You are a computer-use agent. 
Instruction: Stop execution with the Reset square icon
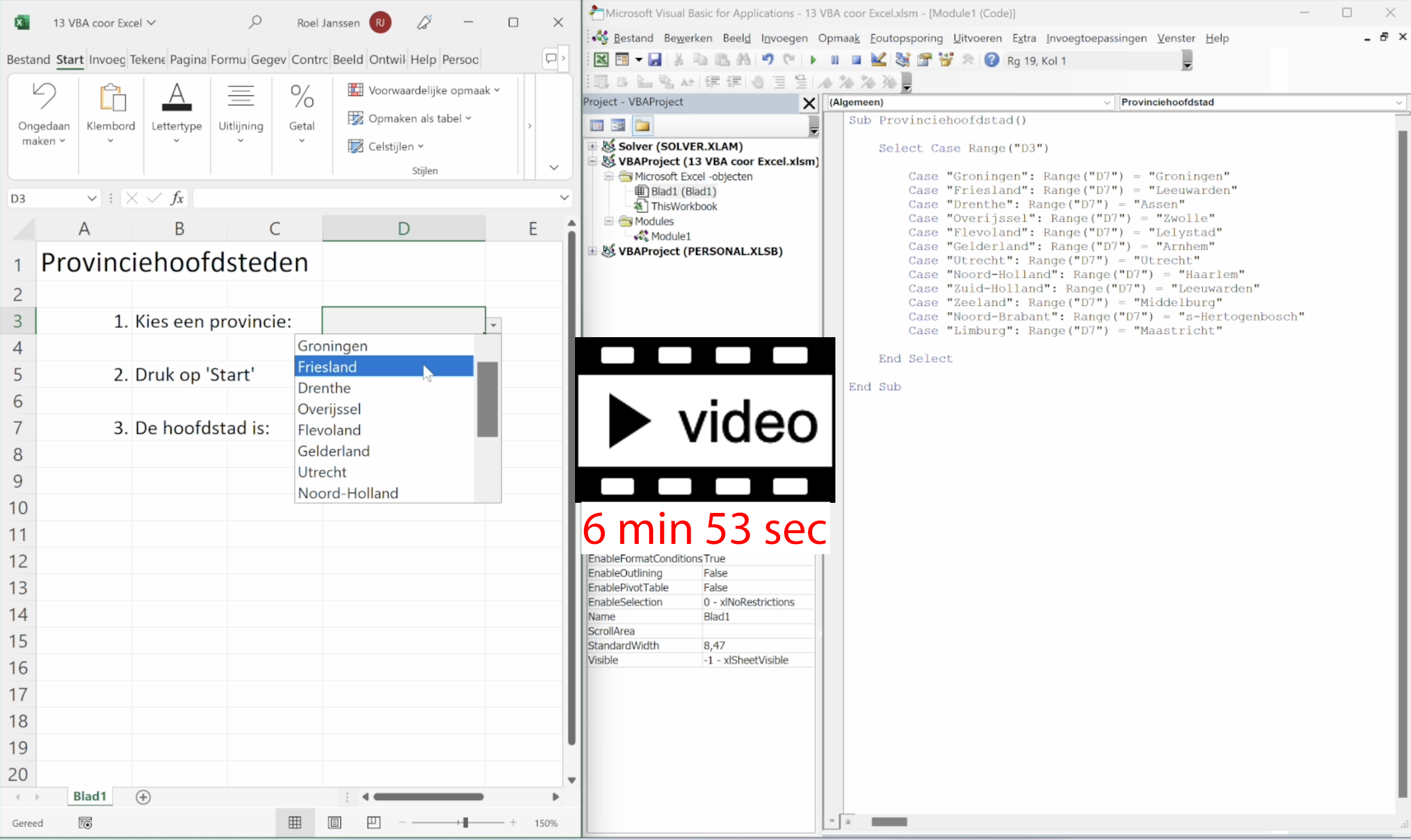tap(856, 60)
